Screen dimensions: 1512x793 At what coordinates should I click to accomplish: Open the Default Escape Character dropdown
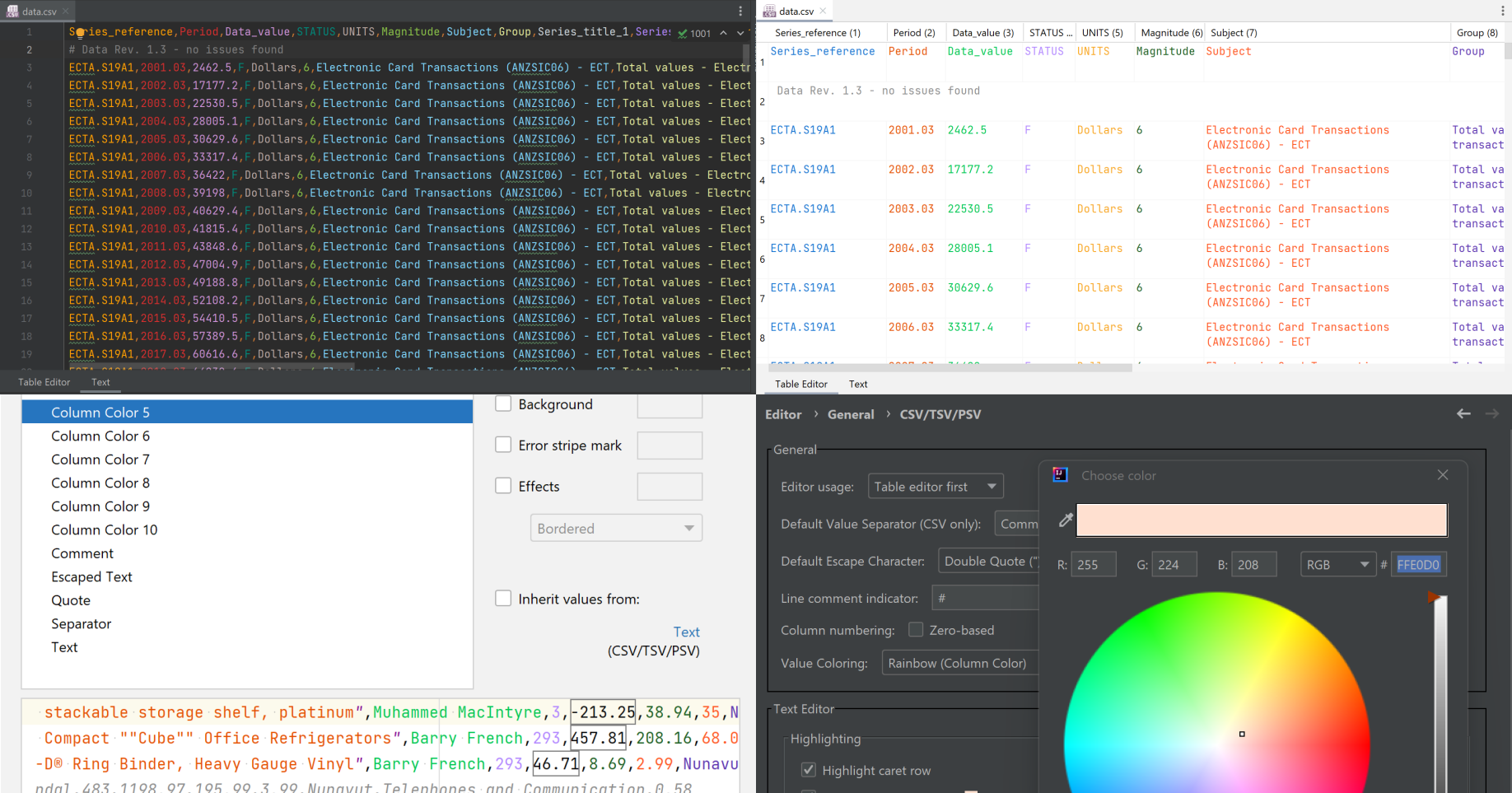(x=989, y=561)
